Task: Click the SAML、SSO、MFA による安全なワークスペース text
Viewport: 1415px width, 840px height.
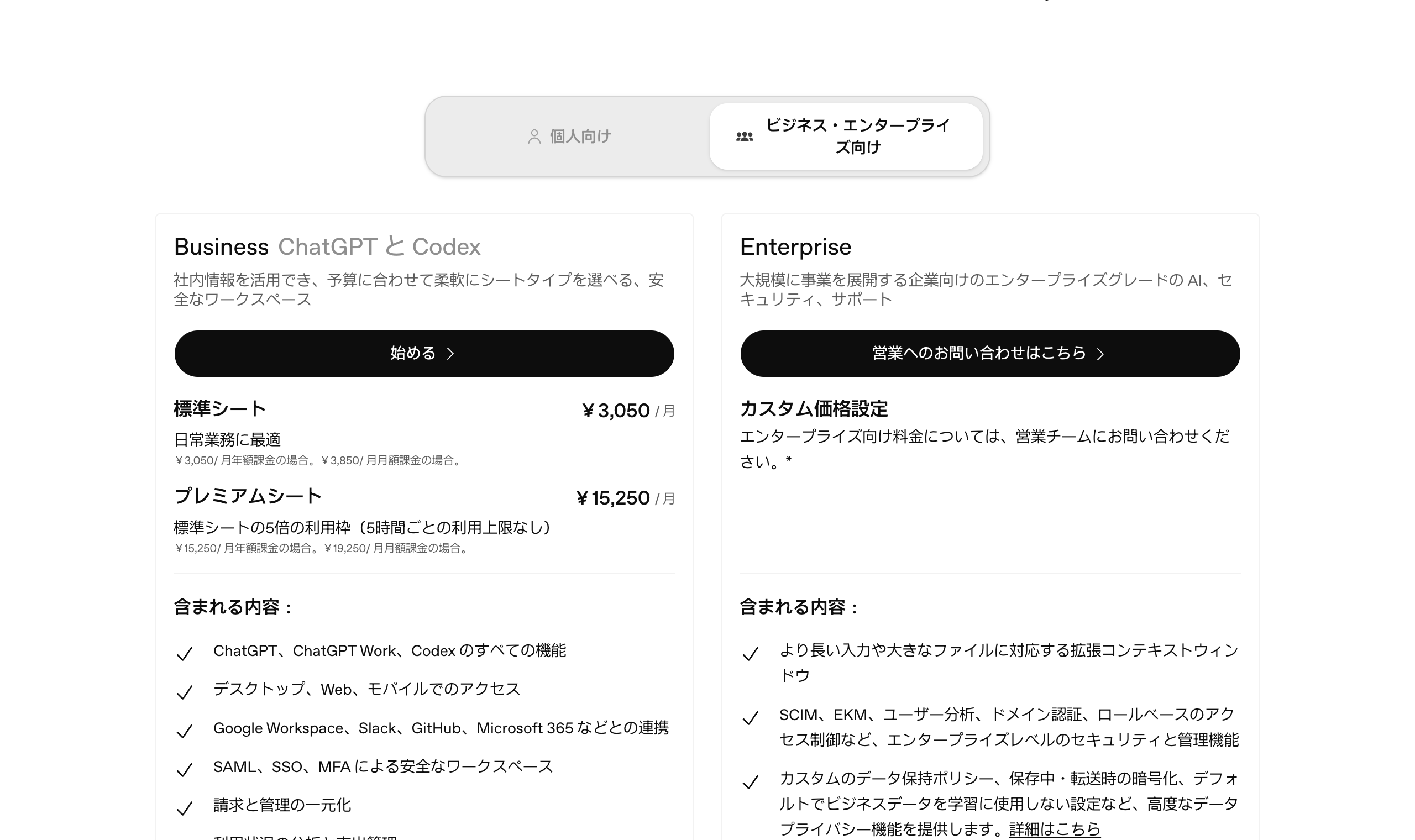Action: pos(383,767)
